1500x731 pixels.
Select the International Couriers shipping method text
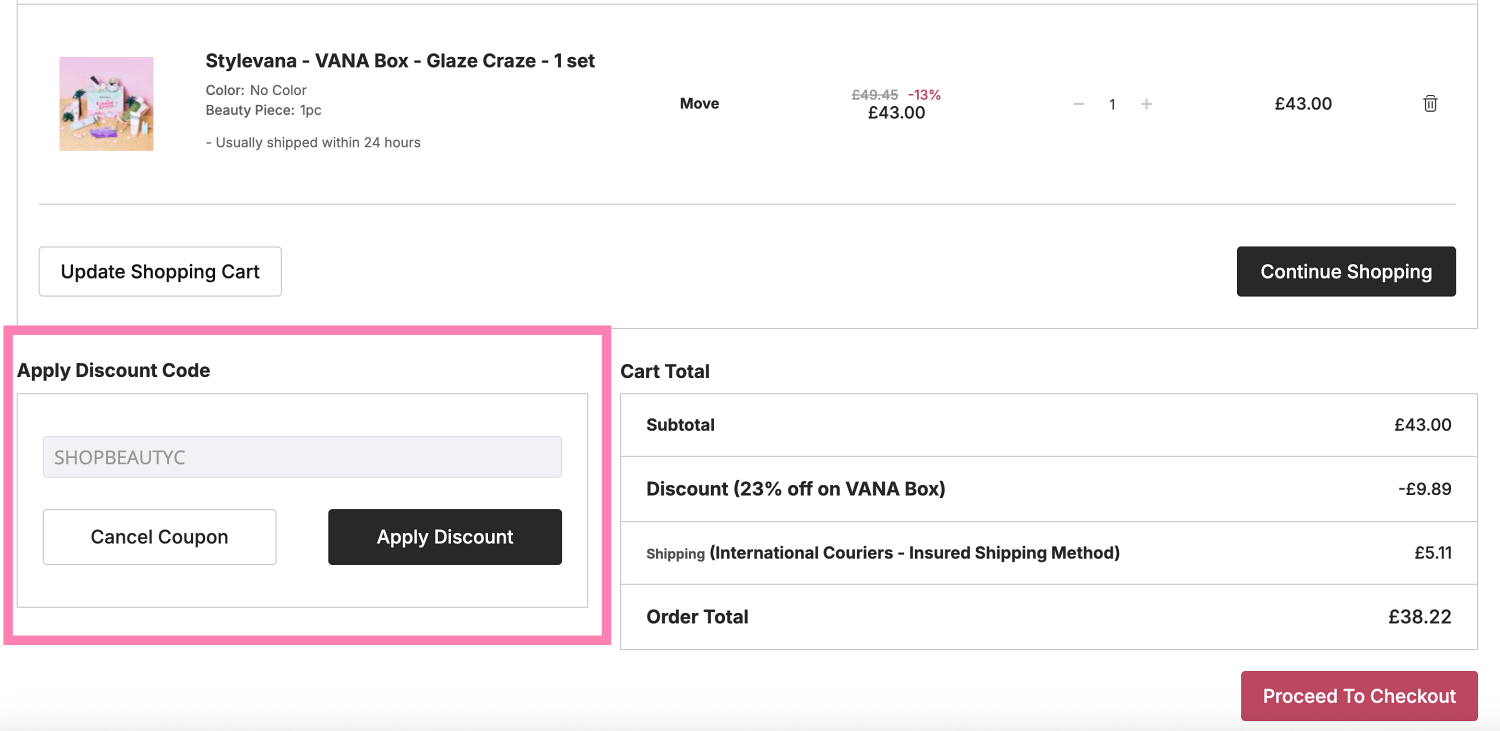click(x=914, y=553)
